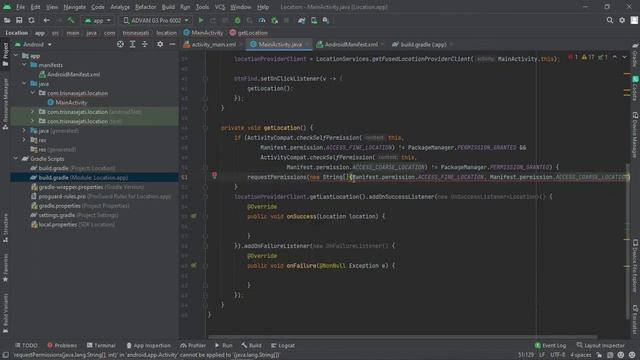
Task: Click the Sync/Reload from disk icon
Action: pos(31,20)
